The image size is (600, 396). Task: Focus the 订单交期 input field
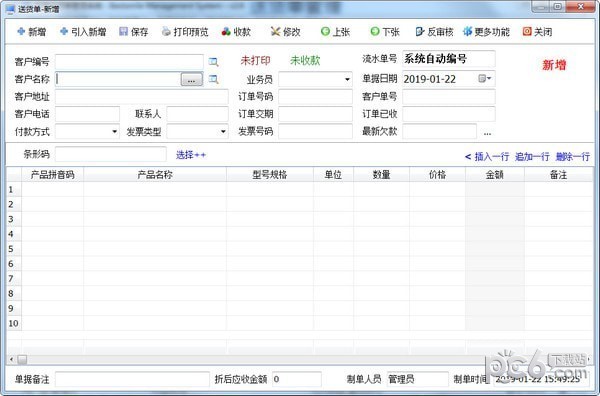315,114
